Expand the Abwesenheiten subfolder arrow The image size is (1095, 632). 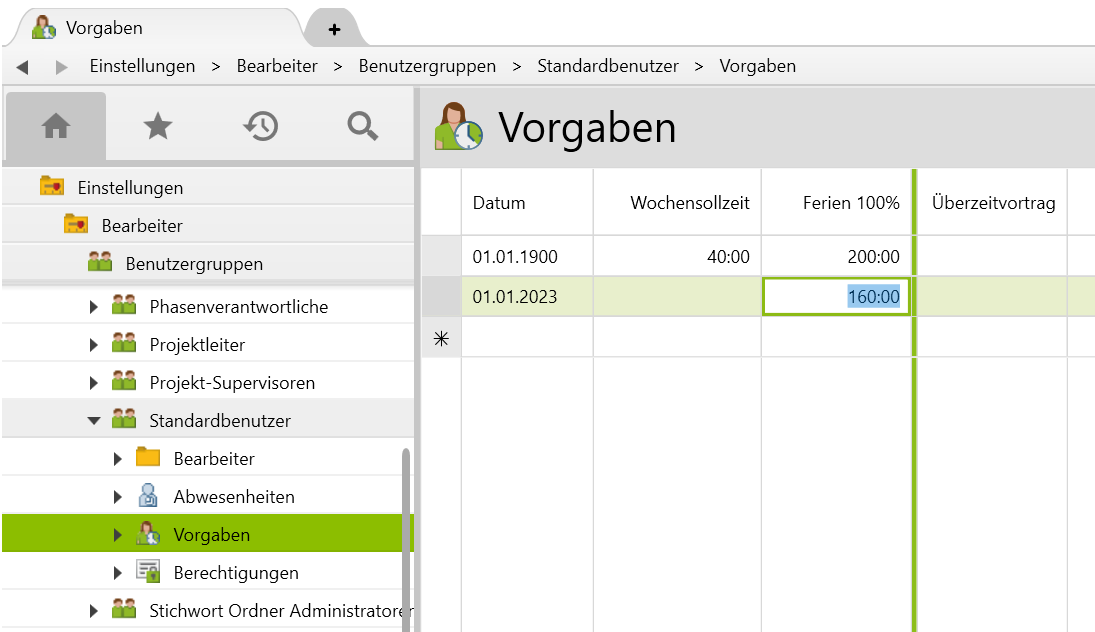point(118,497)
